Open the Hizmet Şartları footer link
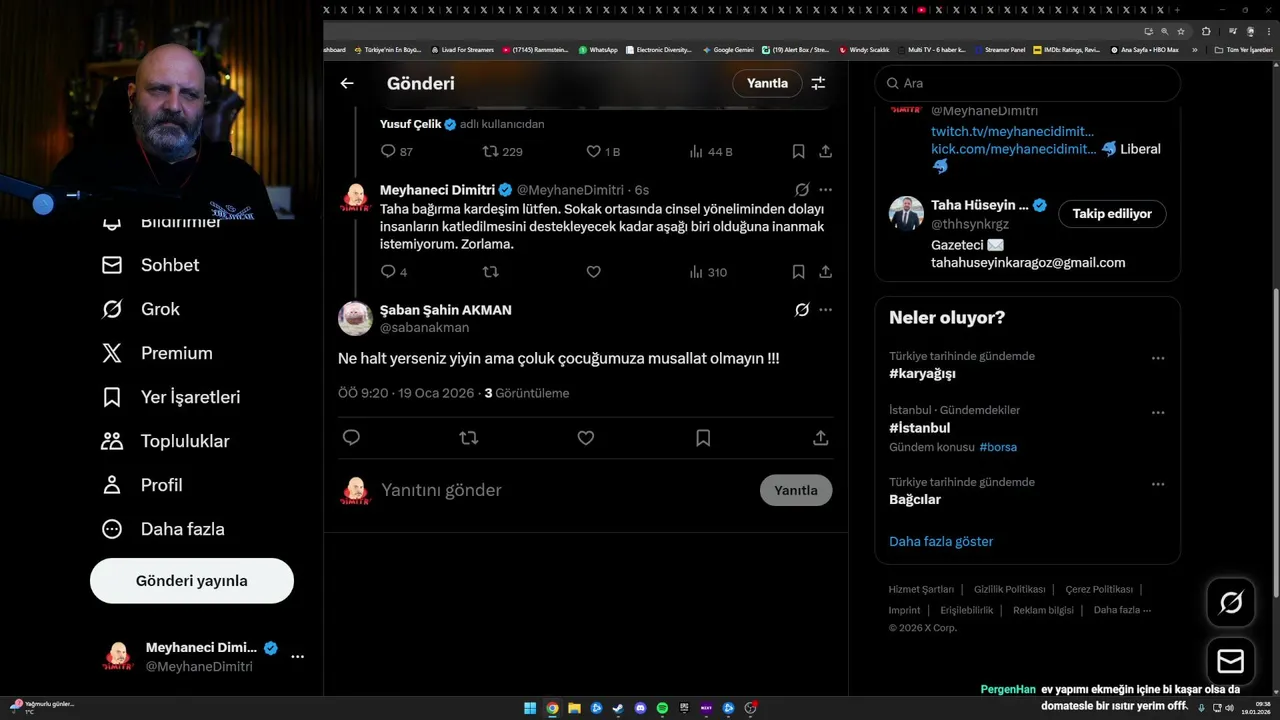Screen dimensions: 1280x720 (x=921, y=589)
